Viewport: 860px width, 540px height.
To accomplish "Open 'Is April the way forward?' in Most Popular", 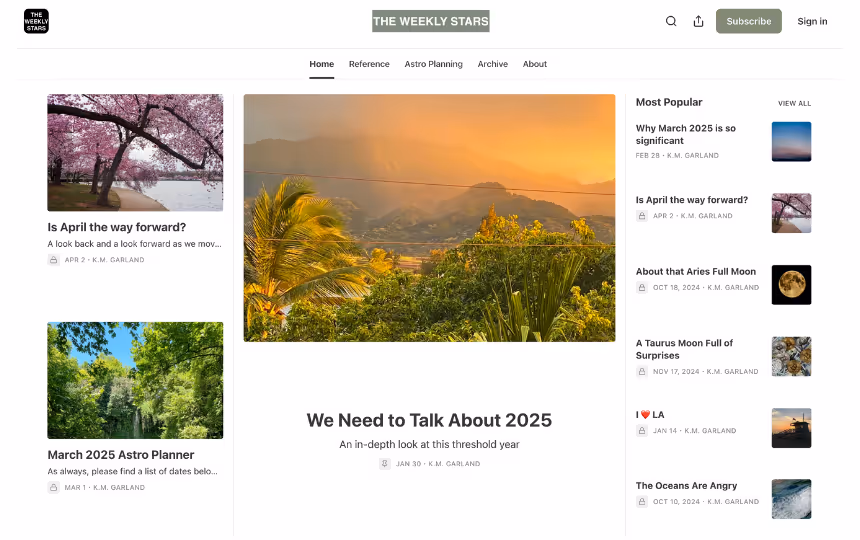I will (x=692, y=200).
